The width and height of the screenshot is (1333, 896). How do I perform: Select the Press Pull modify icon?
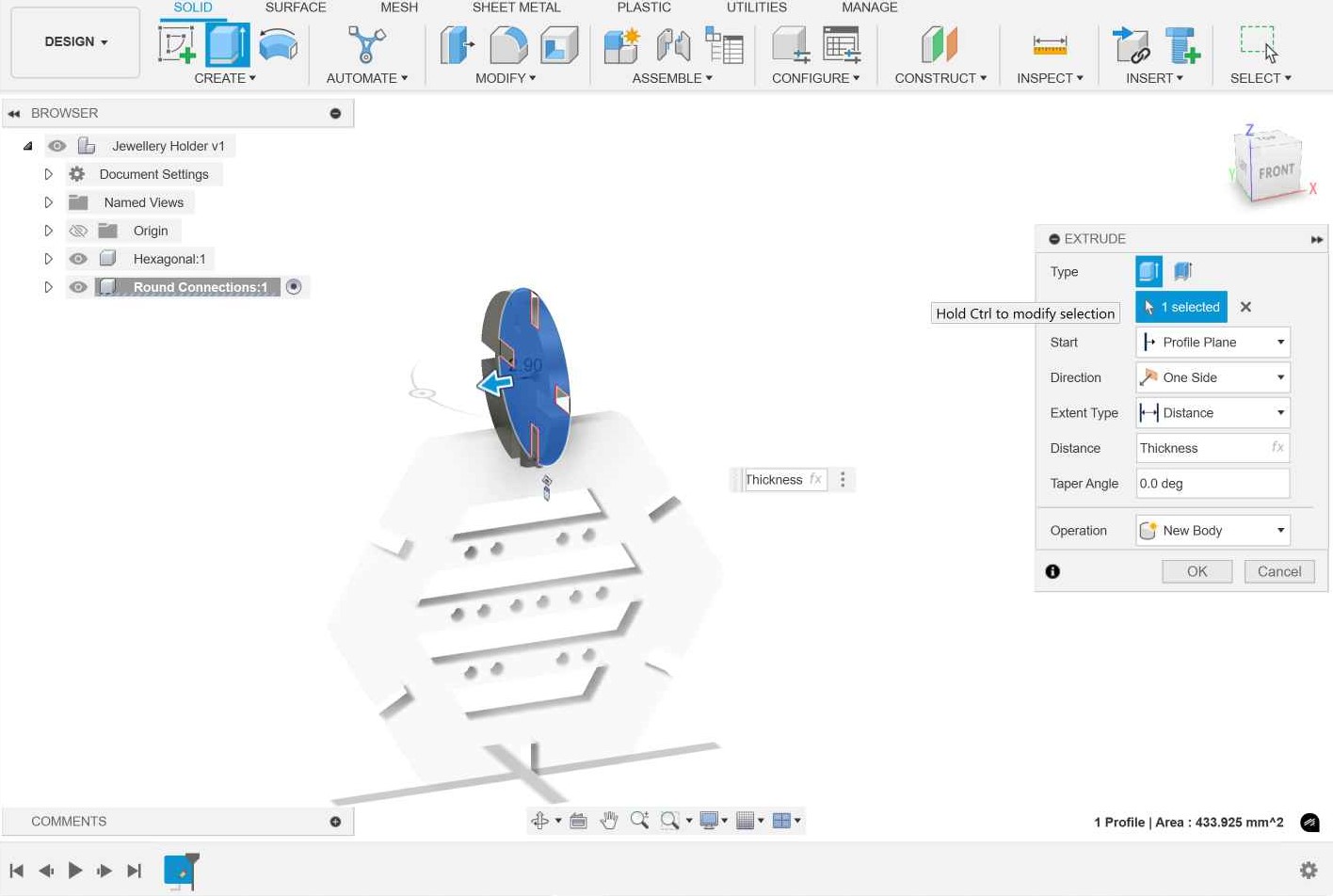pos(458,44)
